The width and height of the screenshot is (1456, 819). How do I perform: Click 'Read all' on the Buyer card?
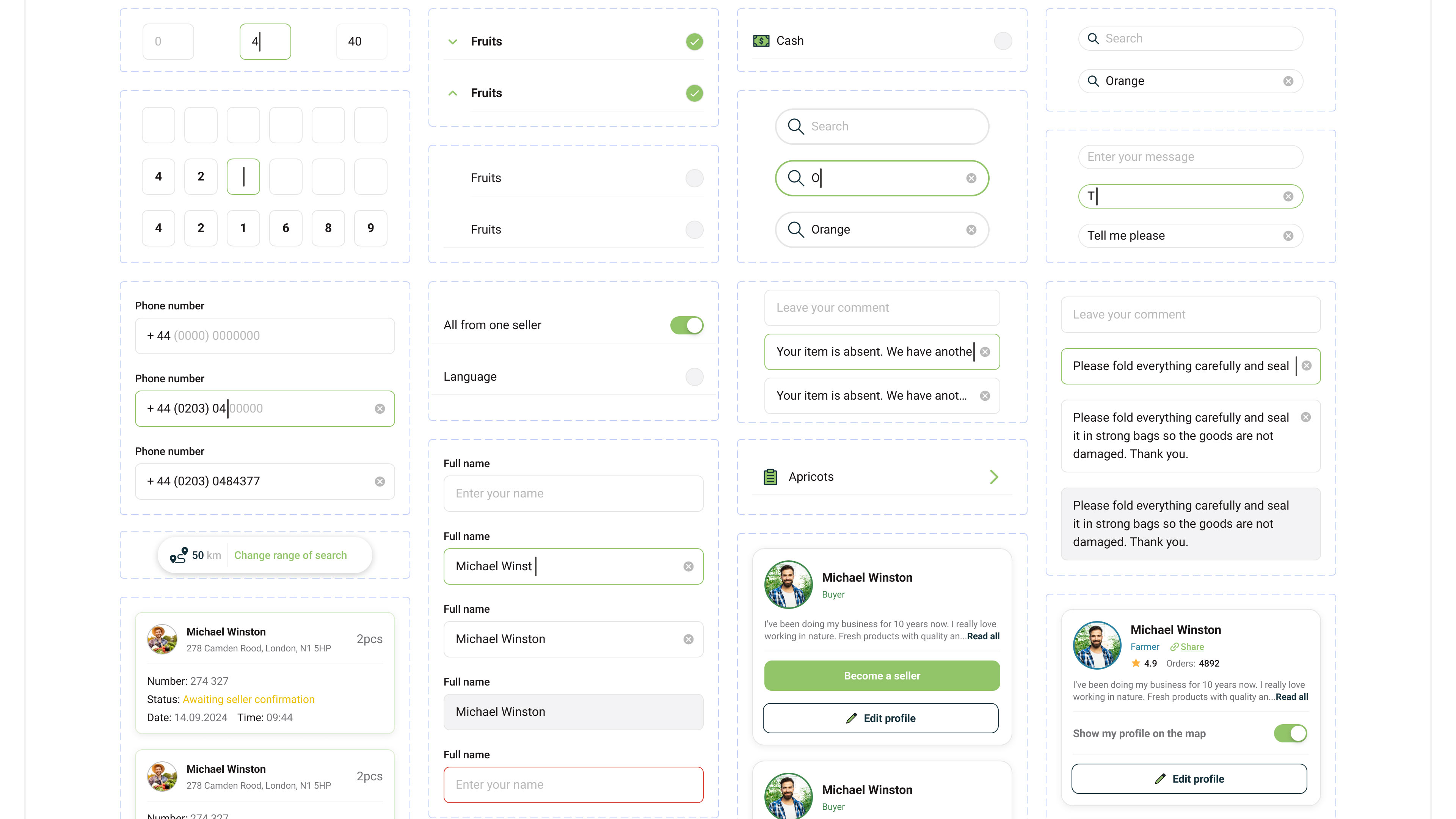[983, 636]
